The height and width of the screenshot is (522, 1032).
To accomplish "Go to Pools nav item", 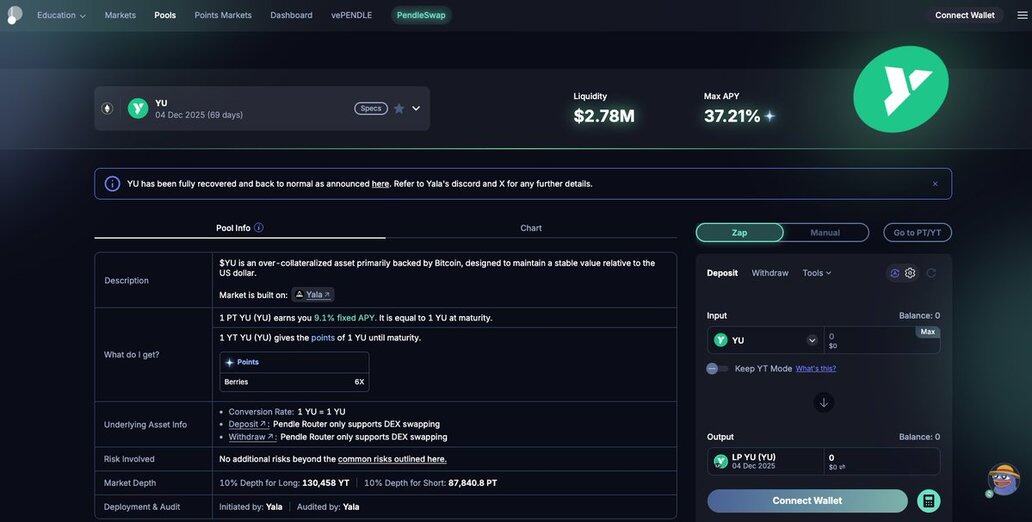I will tap(165, 15).
